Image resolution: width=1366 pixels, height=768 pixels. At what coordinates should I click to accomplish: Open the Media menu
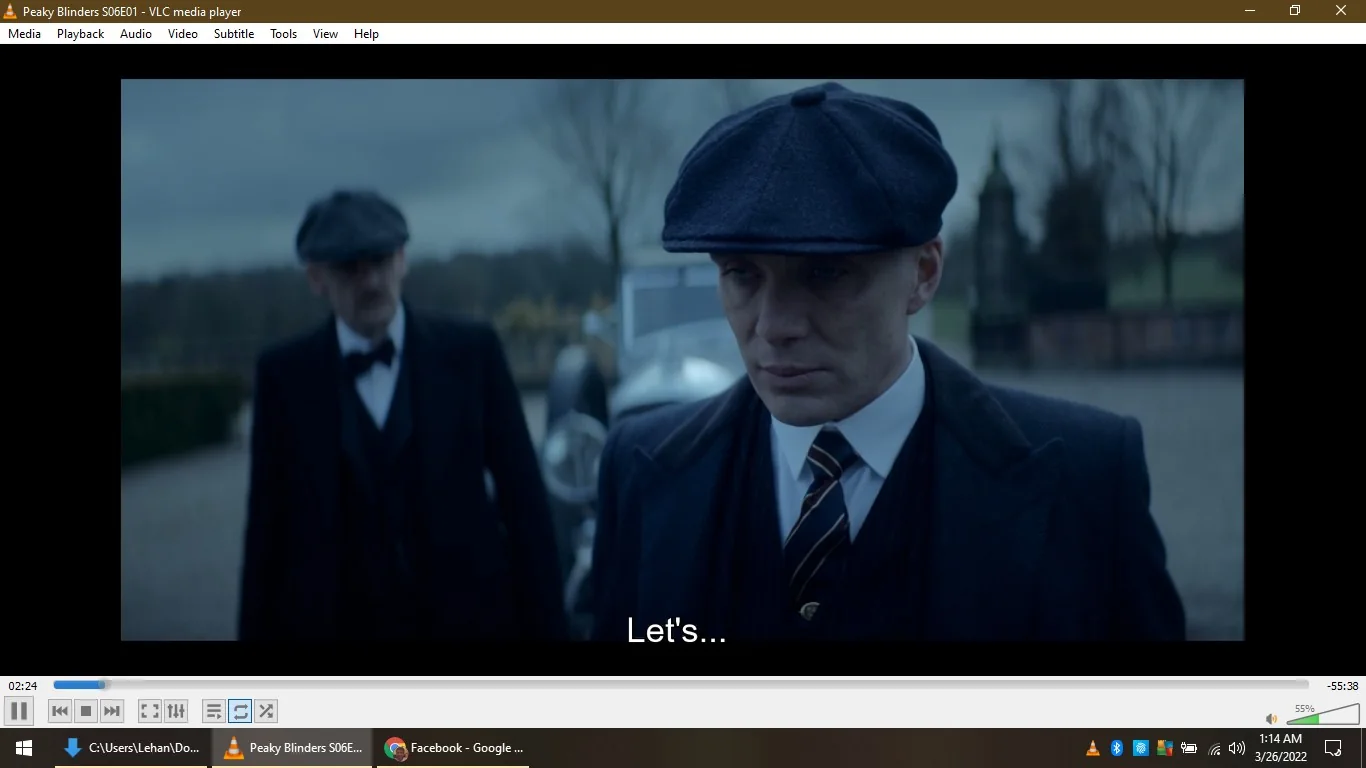(x=25, y=34)
